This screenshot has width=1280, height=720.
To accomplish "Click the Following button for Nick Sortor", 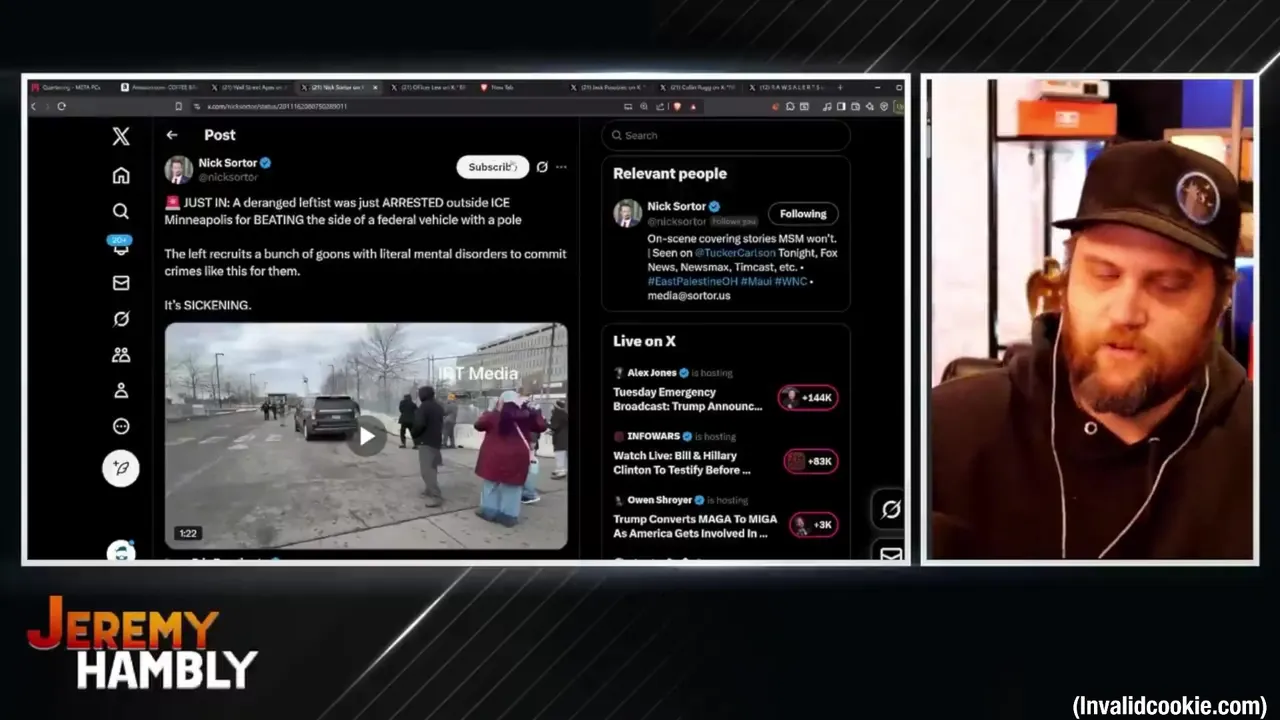I will coord(803,213).
